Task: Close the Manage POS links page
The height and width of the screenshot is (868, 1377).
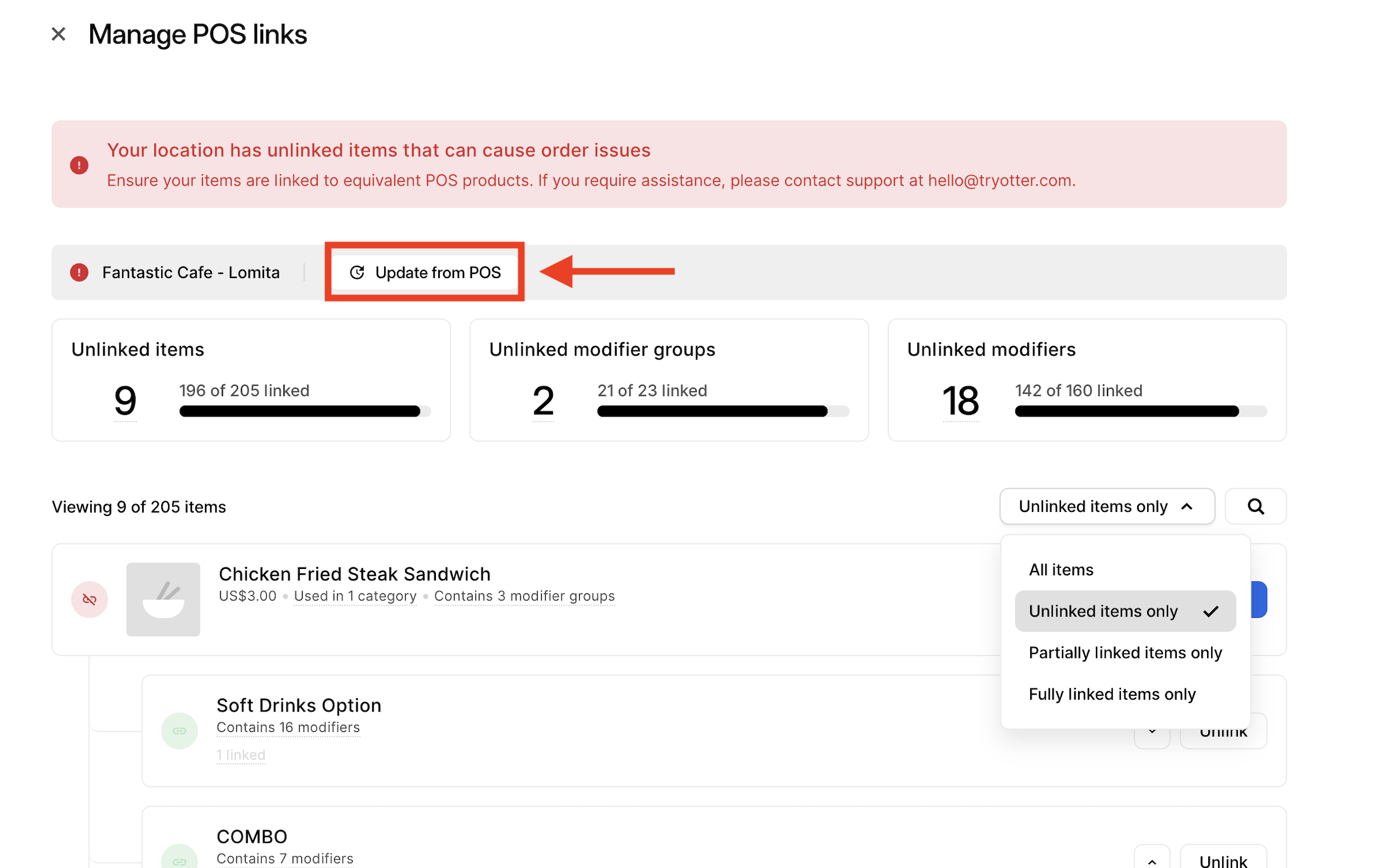Action: (58, 34)
